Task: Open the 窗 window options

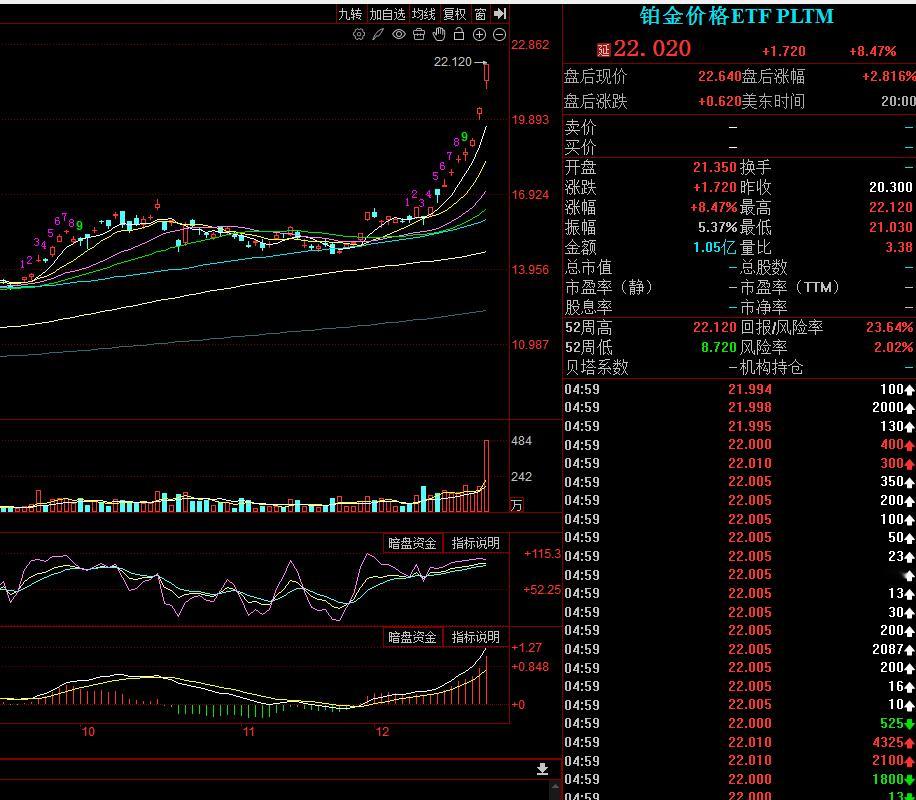Action: point(481,14)
